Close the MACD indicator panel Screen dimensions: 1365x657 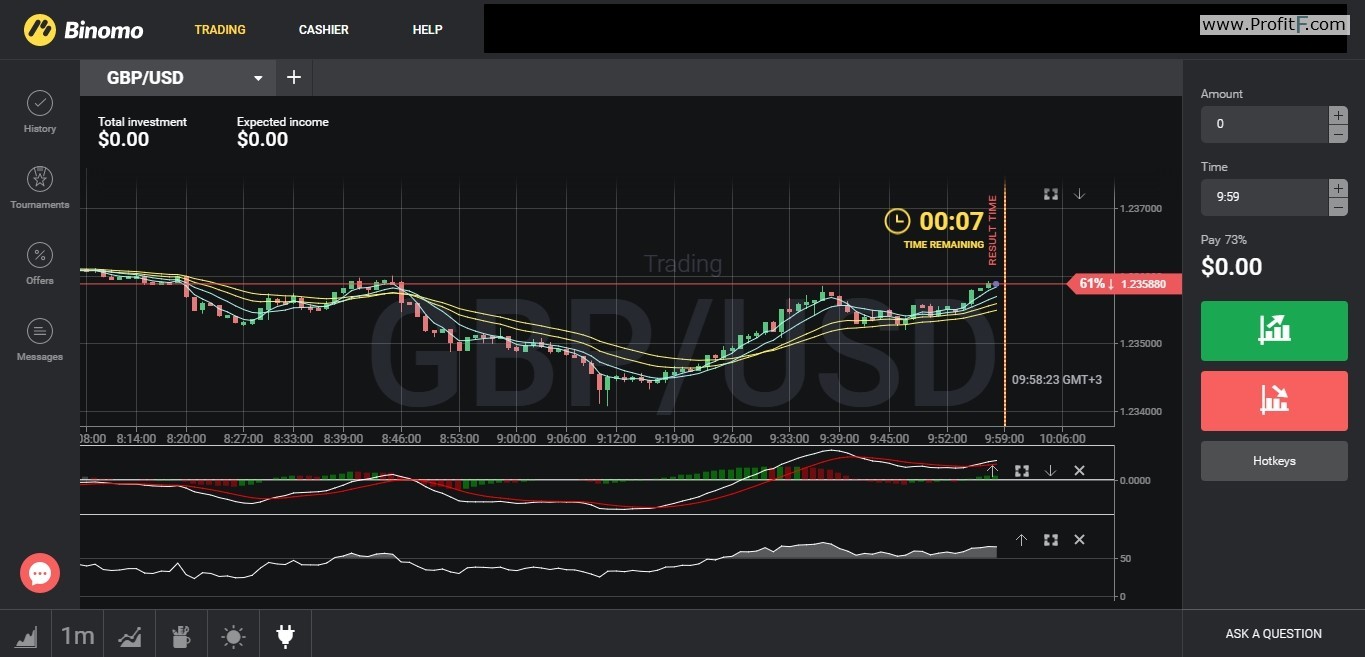[x=1079, y=470]
